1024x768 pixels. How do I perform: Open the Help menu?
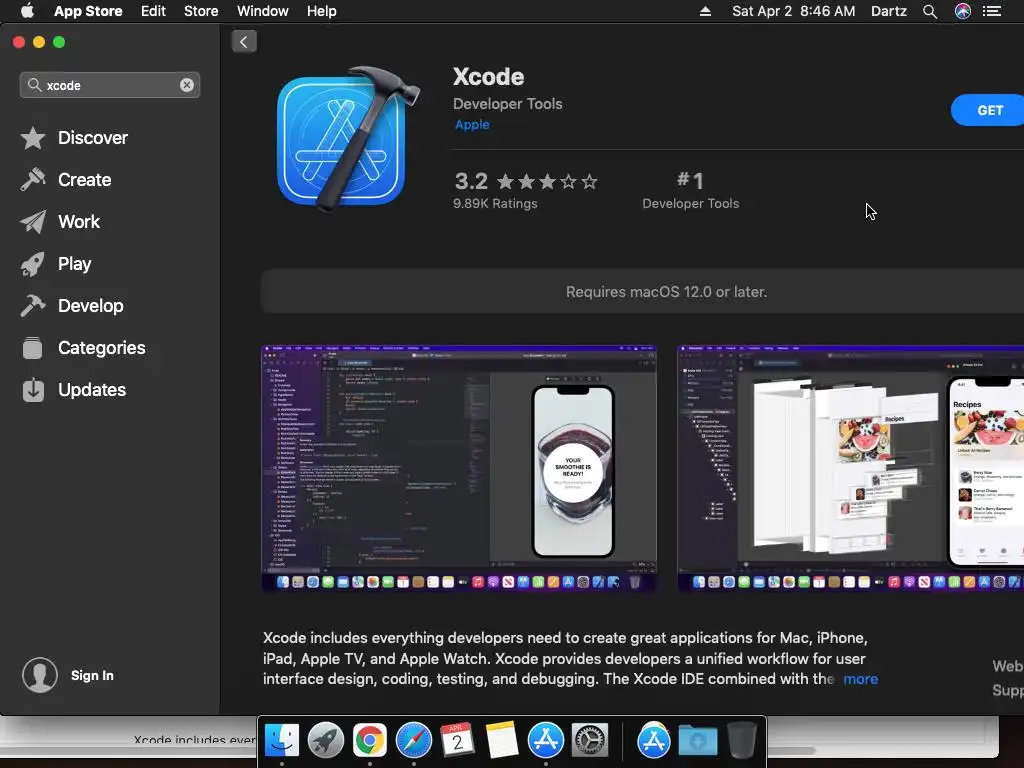(322, 11)
